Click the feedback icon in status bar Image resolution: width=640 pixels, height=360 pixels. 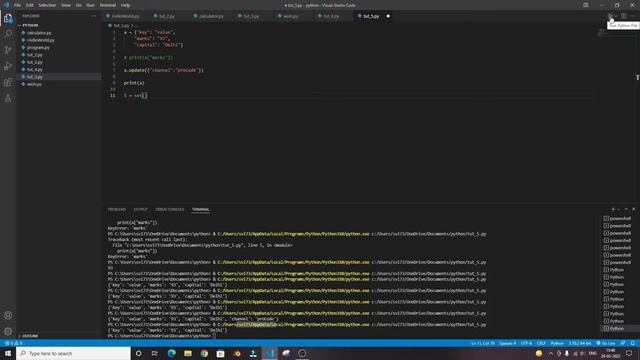623,343
